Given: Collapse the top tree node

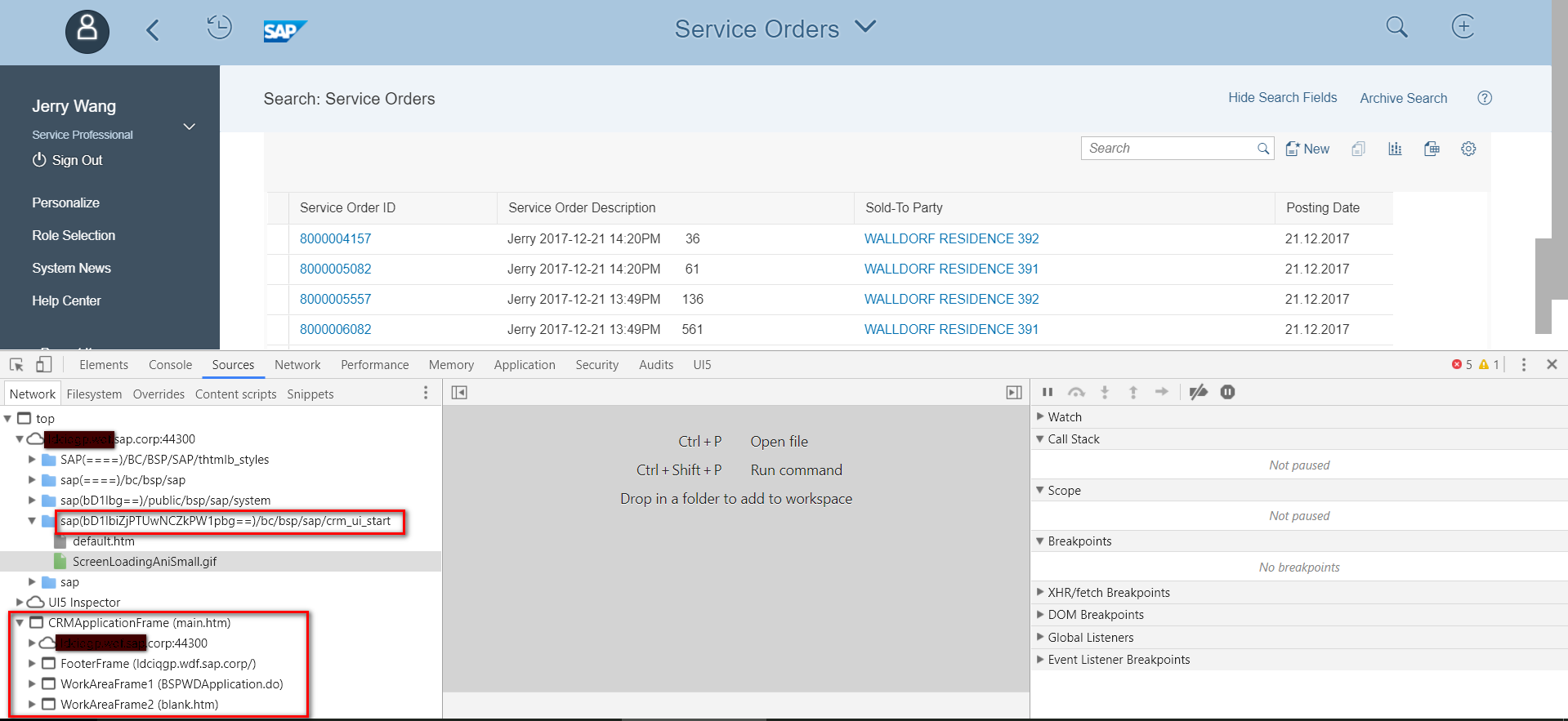Looking at the screenshot, I should click(x=7, y=418).
